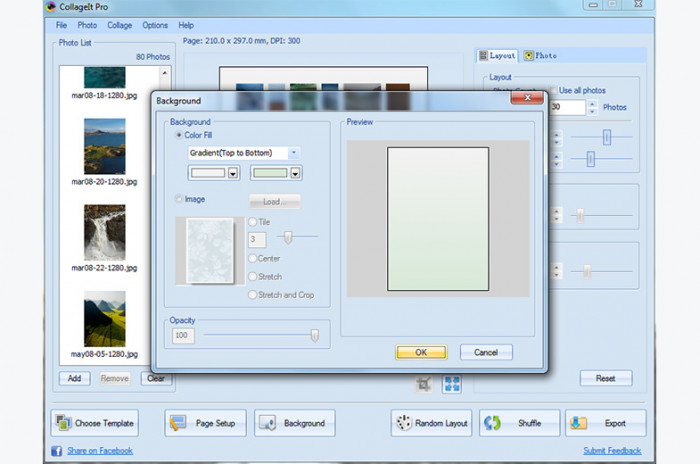
Task: Click the Export button
Action: 606,423
